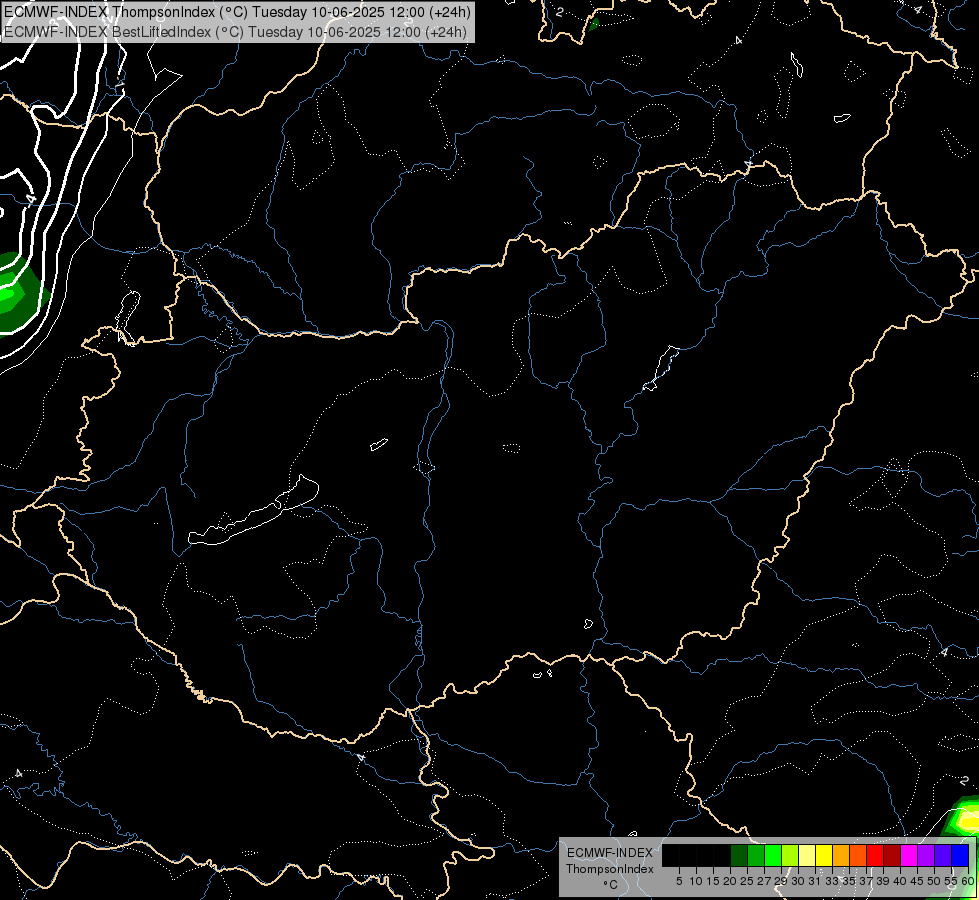
Task: Select the blue 55–60 legend swatch
Action: click(x=960, y=856)
